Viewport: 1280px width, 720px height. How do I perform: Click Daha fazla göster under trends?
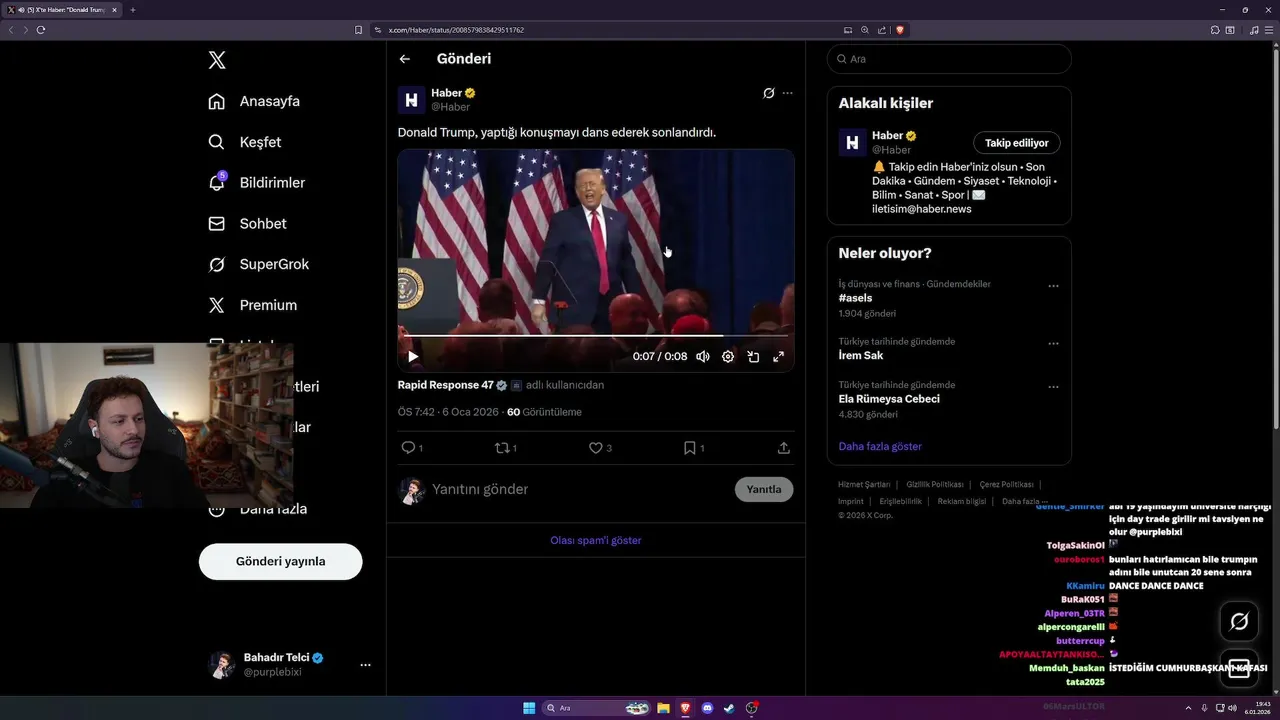pyautogui.click(x=880, y=446)
